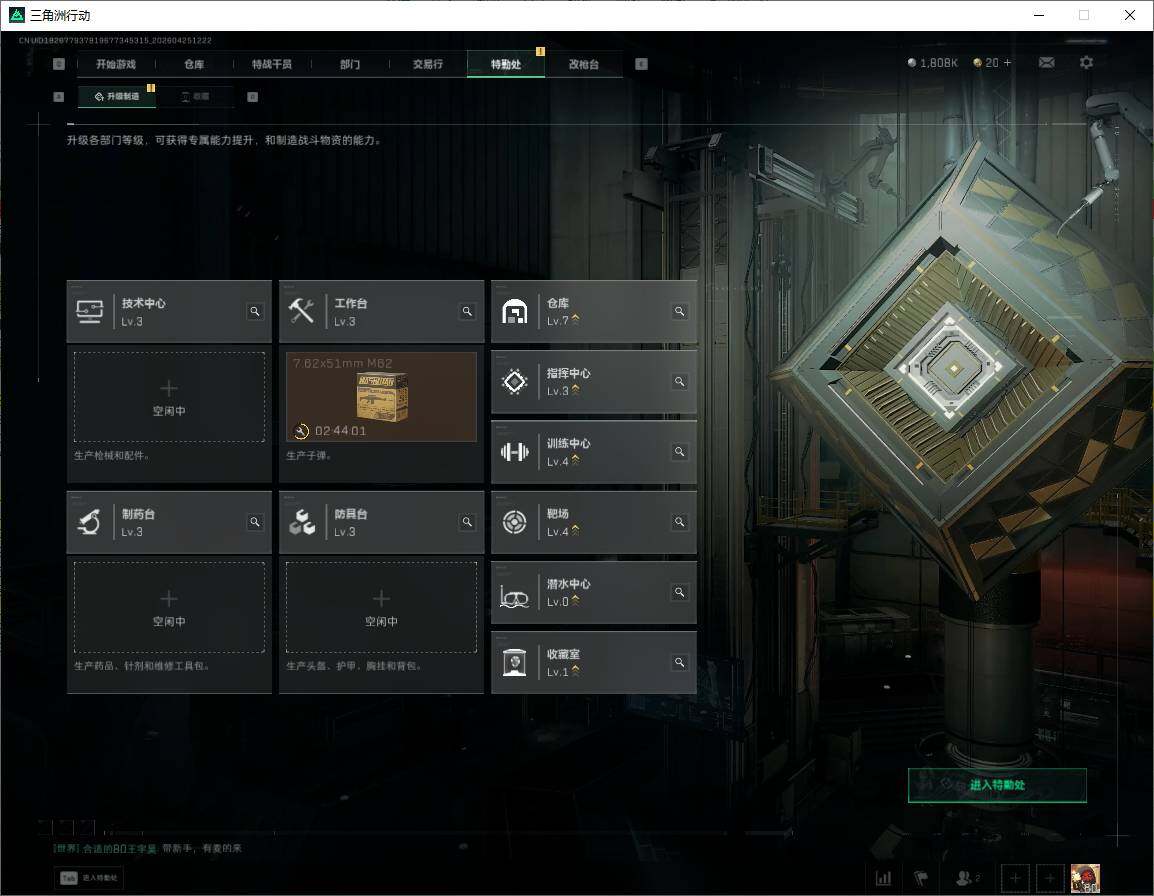The width and height of the screenshot is (1154, 896).
Task: Open the 制药台 microscope icon
Action: (90, 522)
